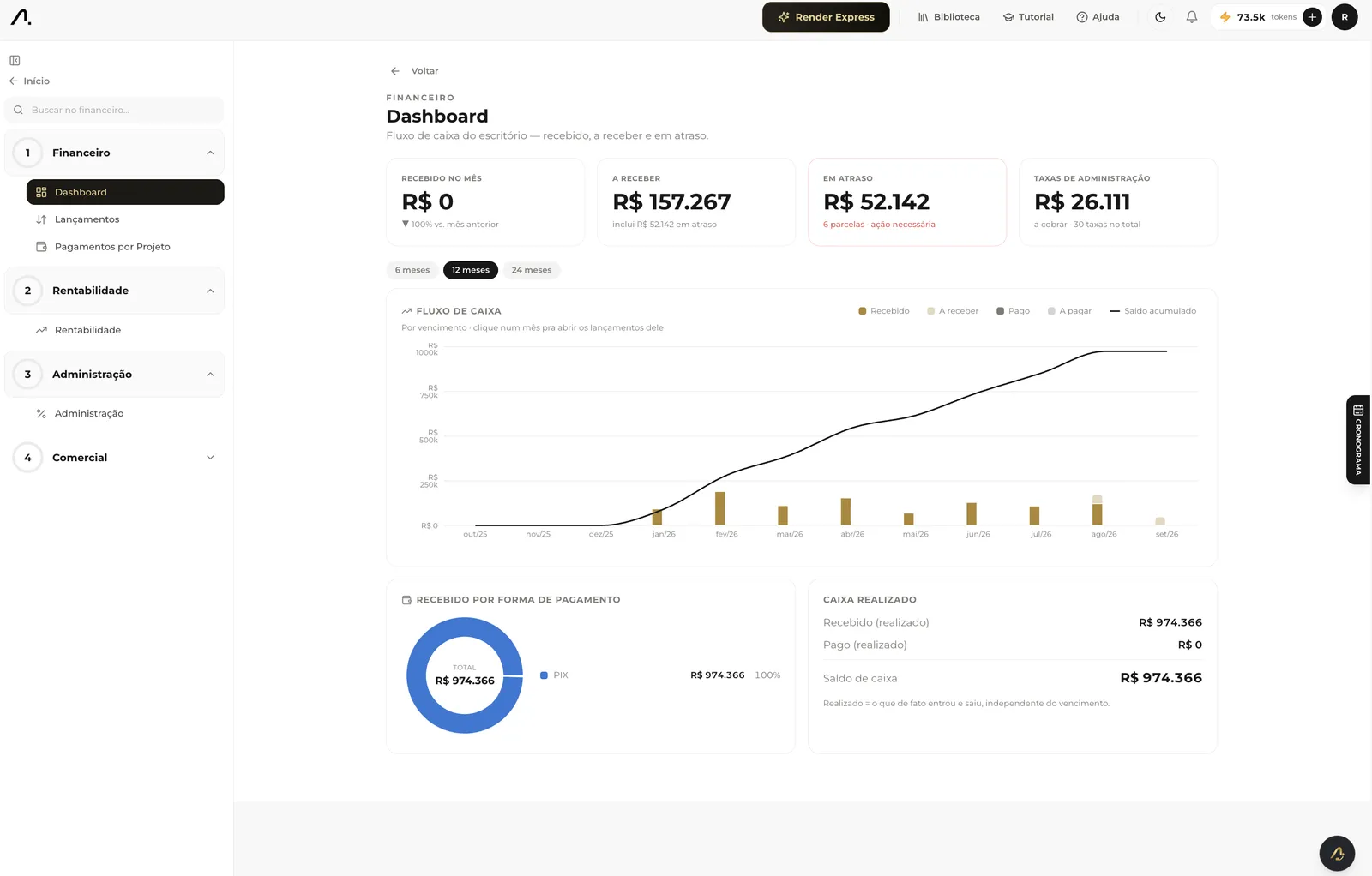Open Lançamentos in sidebar menu

click(x=125, y=219)
